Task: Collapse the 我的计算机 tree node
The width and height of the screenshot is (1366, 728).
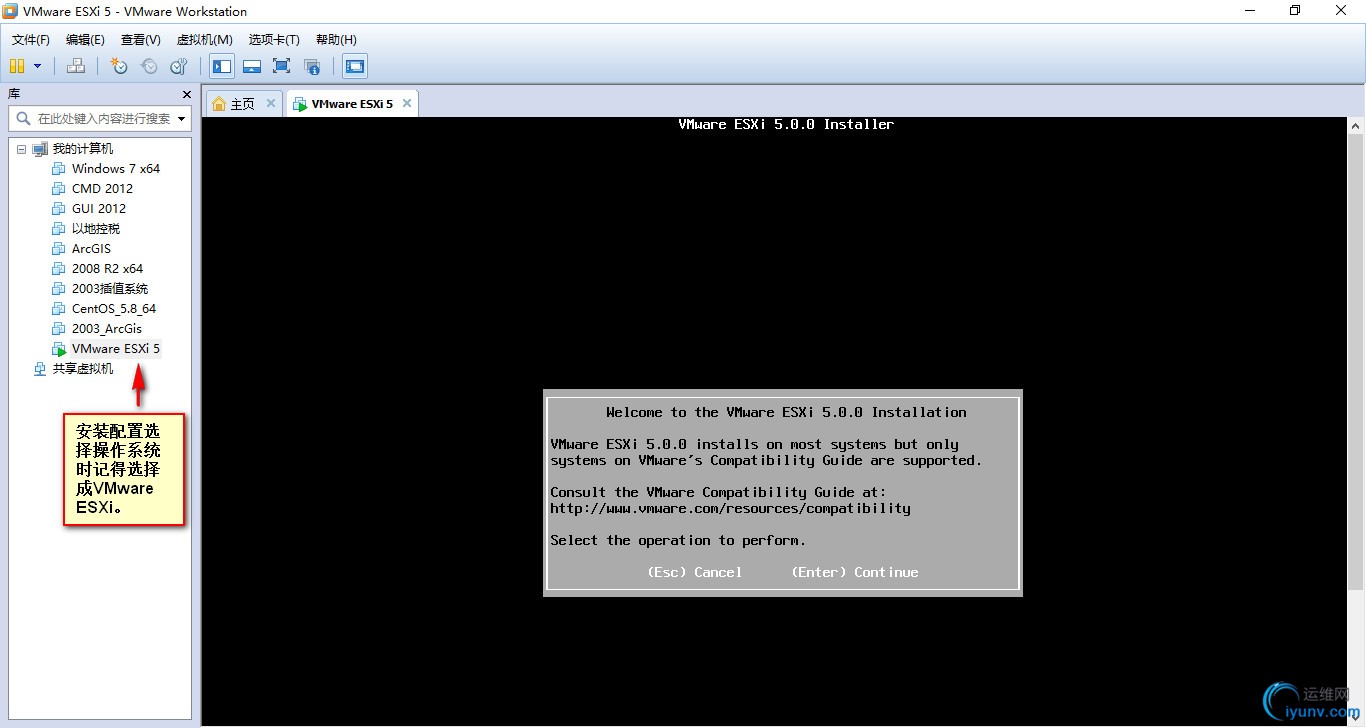Action: coord(21,149)
